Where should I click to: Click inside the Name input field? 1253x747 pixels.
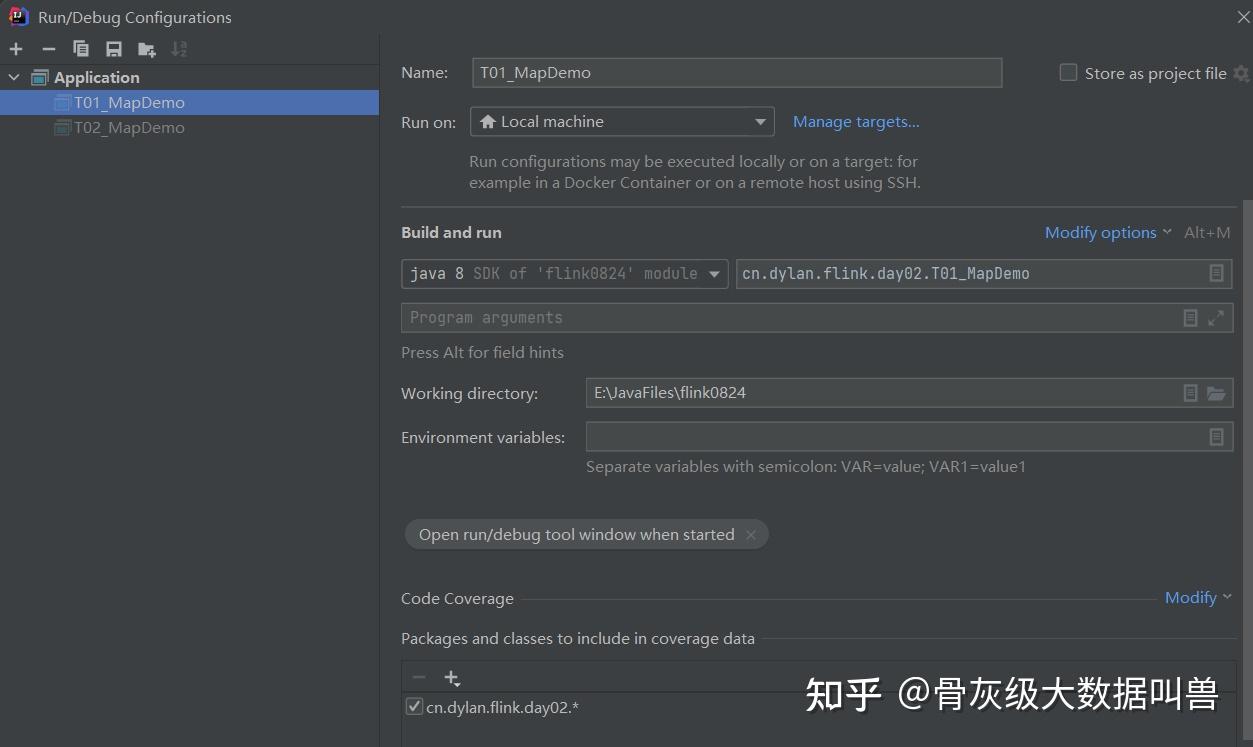(x=737, y=72)
